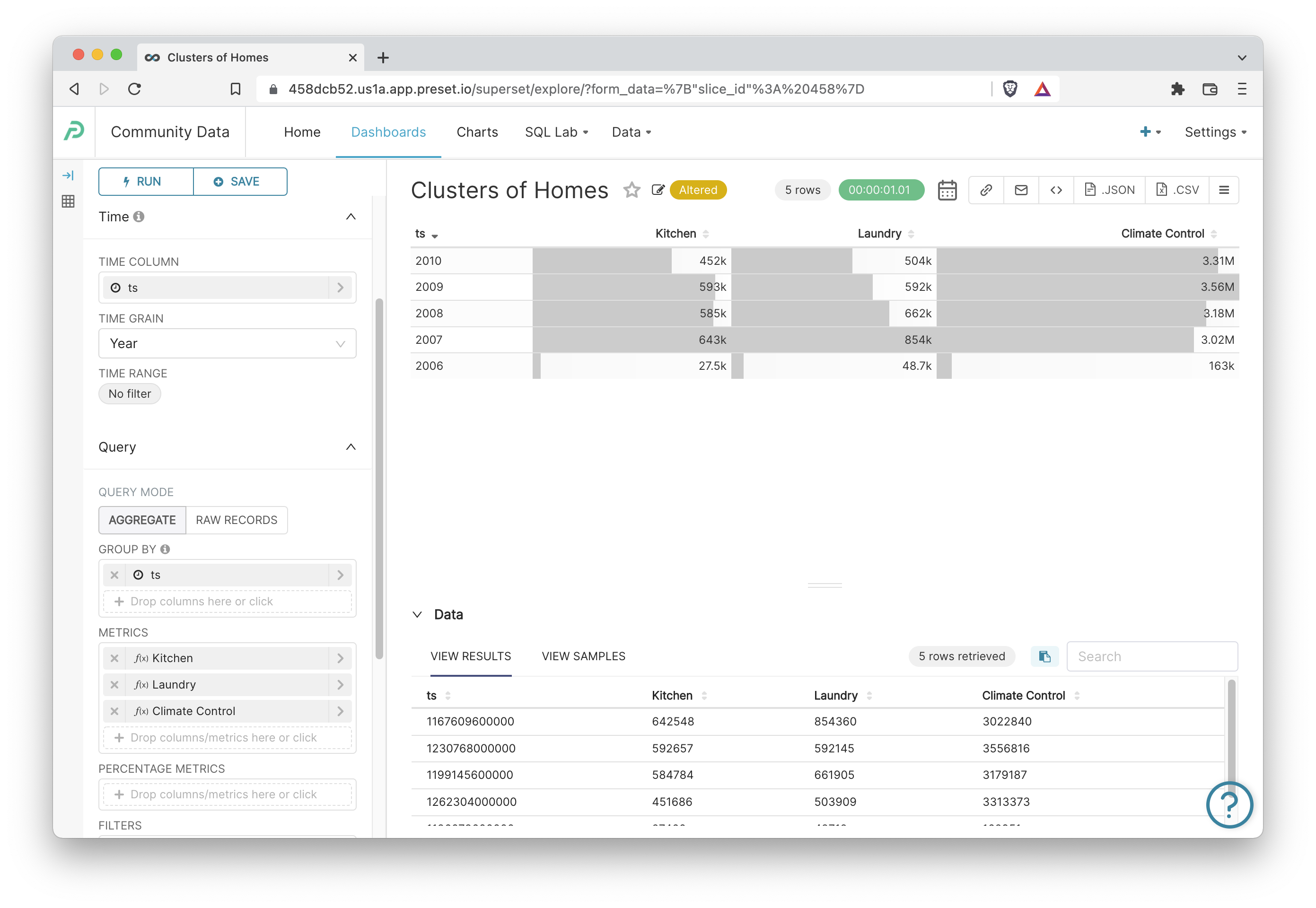The height and width of the screenshot is (908, 1316).
Task: Sort table by ts column arrow
Action: [x=438, y=234]
